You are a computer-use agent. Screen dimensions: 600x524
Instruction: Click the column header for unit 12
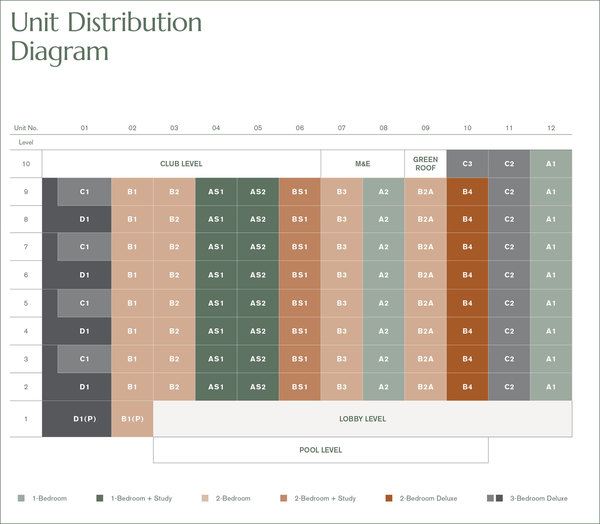[x=551, y=128]
